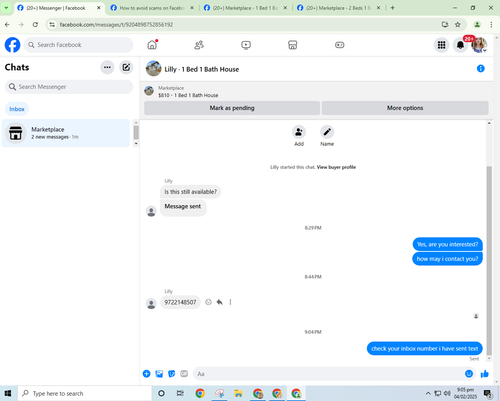
Task: Open a new browser tab
Action: point(392,8)
